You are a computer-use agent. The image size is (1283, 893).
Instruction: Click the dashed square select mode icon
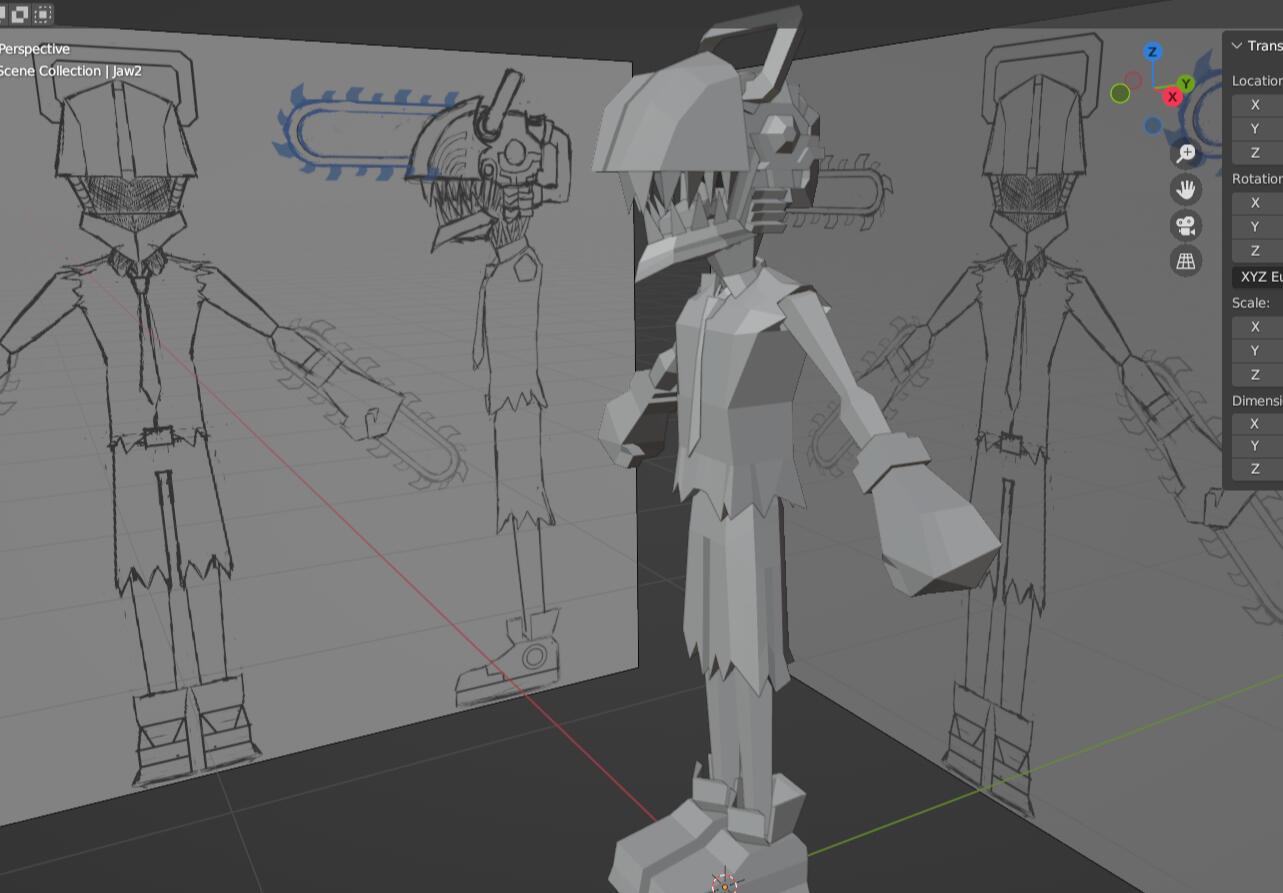click(43, 14)
